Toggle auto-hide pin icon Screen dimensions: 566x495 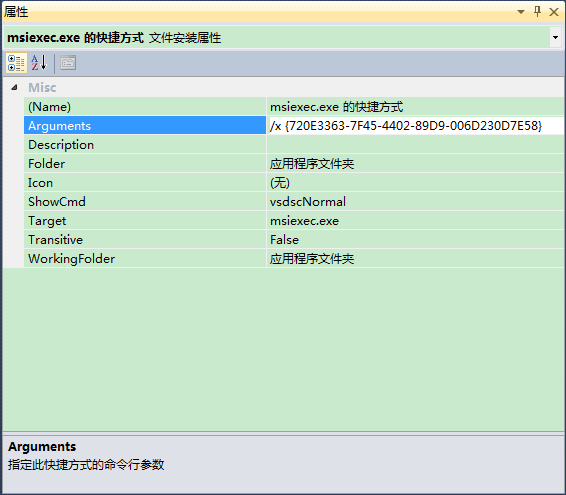[x=537, y=12]
